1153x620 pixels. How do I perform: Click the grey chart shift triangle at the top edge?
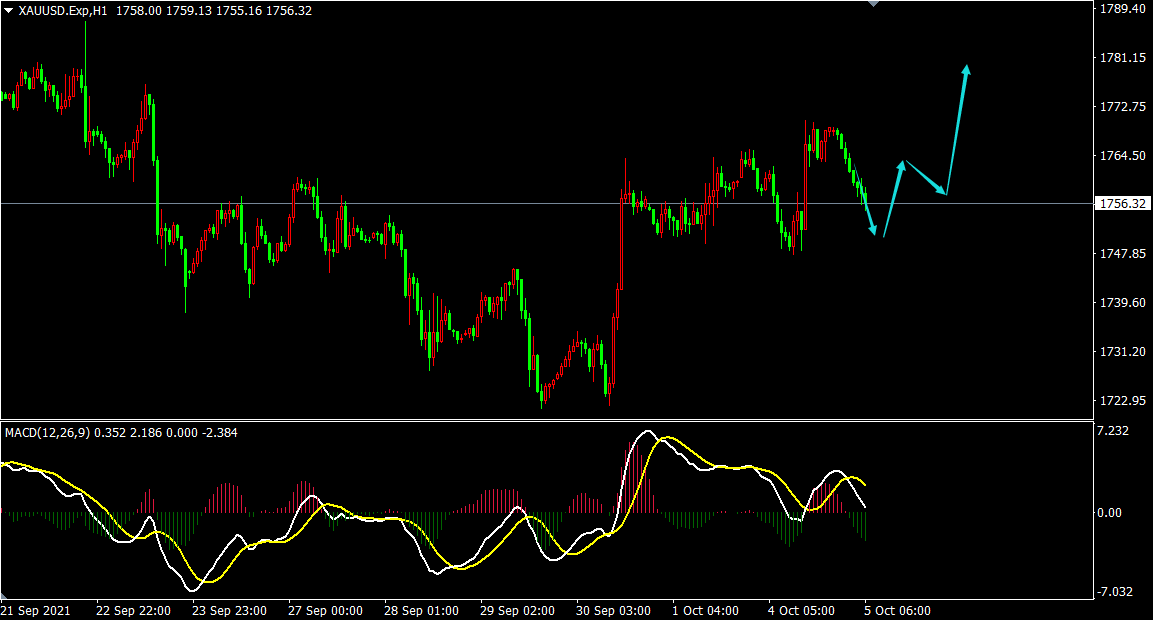[874, 4]
